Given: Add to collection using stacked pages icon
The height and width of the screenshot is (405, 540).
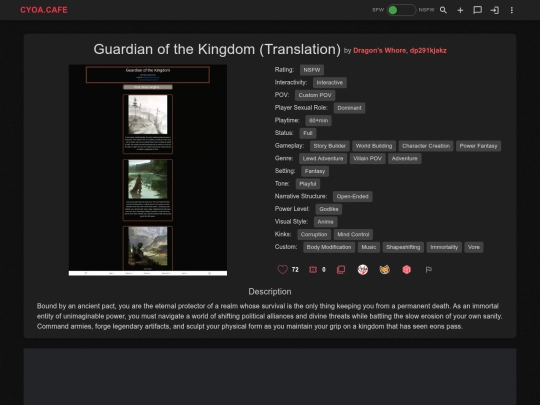Looking at the screenshot, I should [341, 270].
